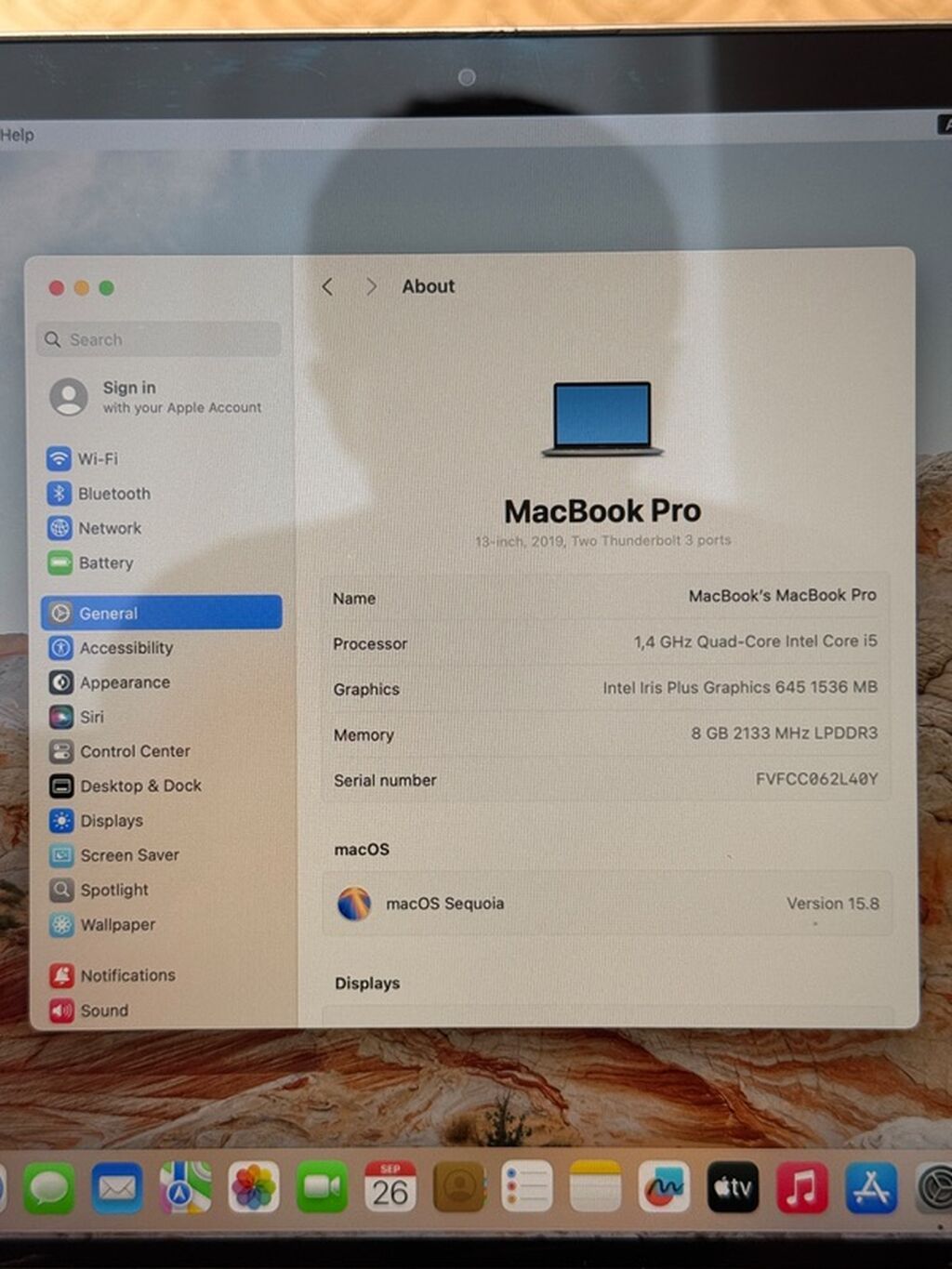
Task: Click the MacBook's MacBook Pro name value
Action: 782,595
